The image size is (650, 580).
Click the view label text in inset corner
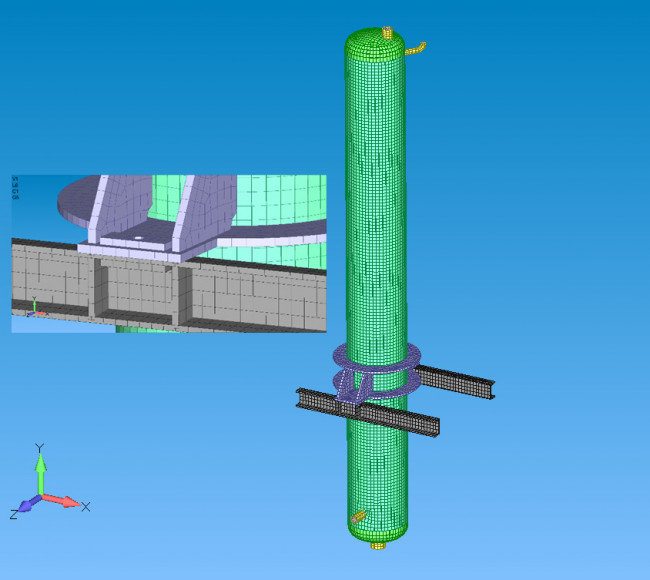(x=15, y=188)
